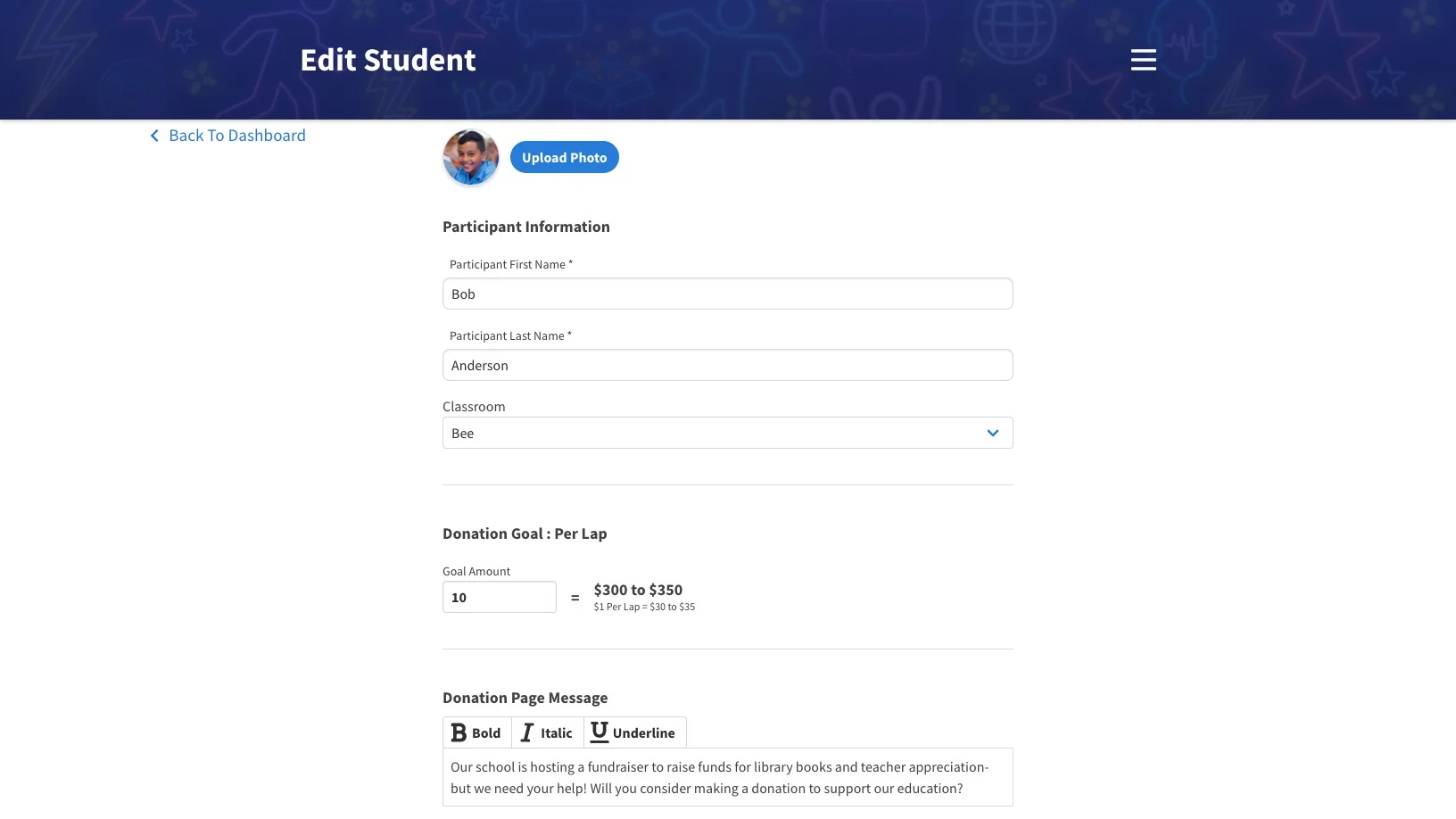Click the Donation Page Message heading
This screenshot has width=1456, height=819.
click(x=525, y=698)
